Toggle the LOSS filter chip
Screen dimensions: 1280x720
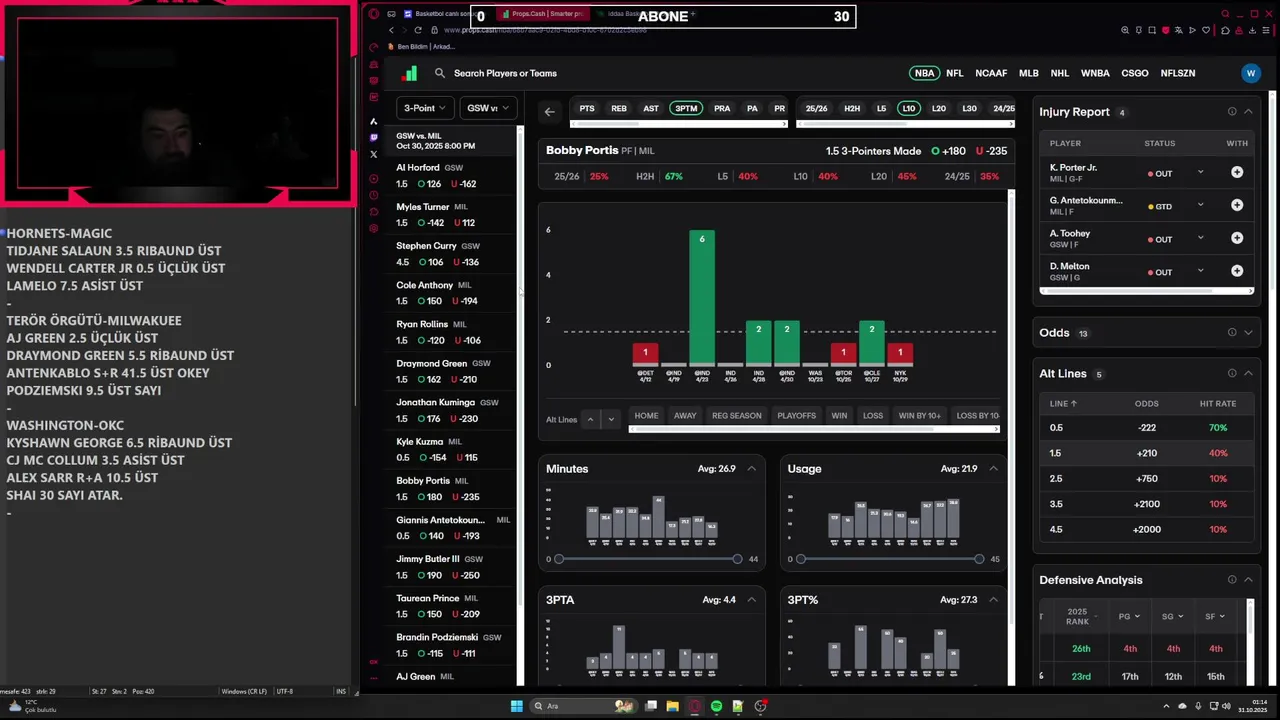[873, 416]
